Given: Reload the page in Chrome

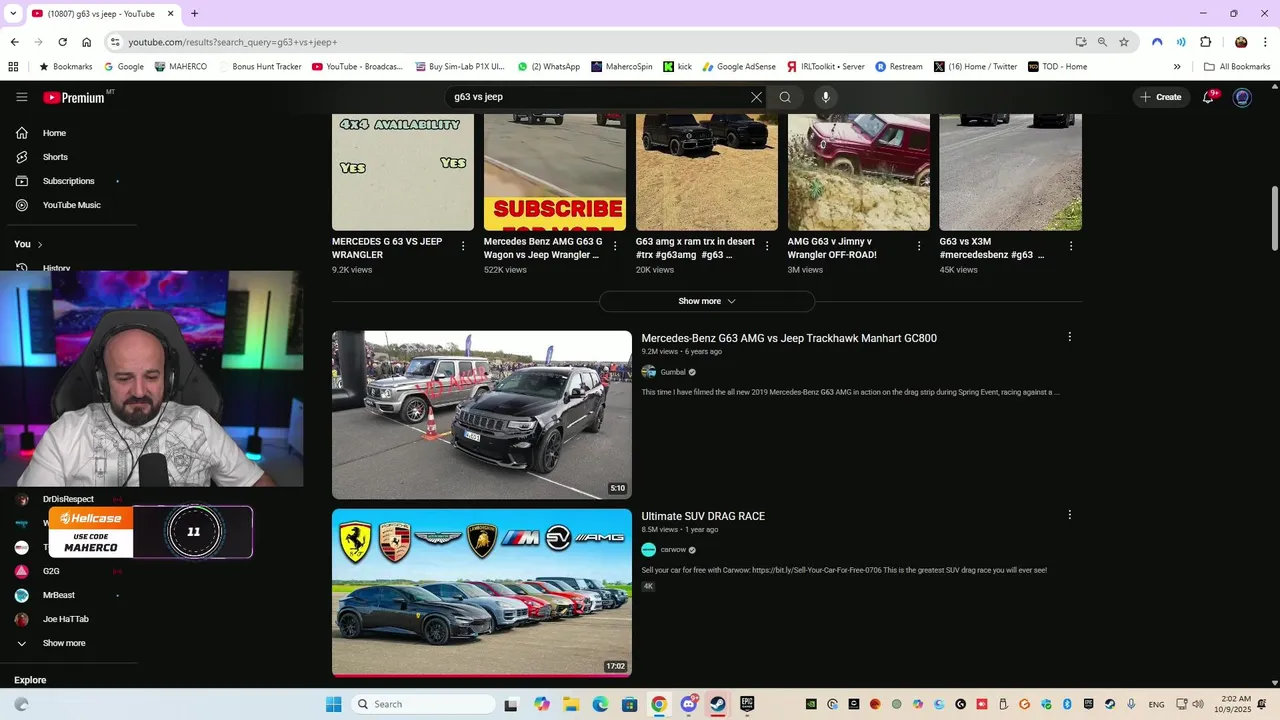Looking at the screenshot, I should tap(62, 42).
